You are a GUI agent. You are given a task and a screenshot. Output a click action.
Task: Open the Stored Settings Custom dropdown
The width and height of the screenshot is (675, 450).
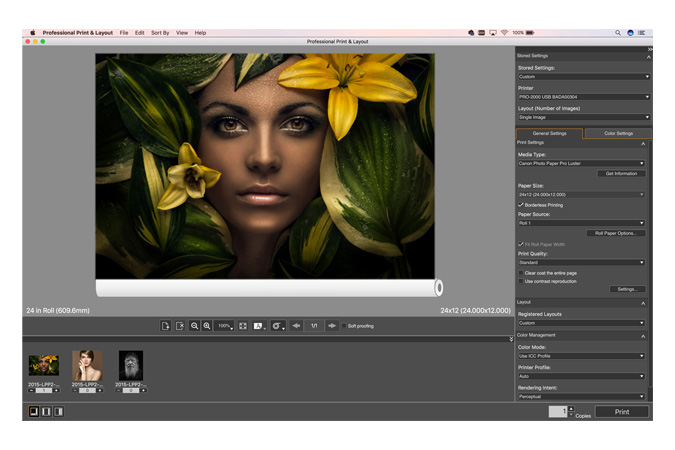pos(583,77)
